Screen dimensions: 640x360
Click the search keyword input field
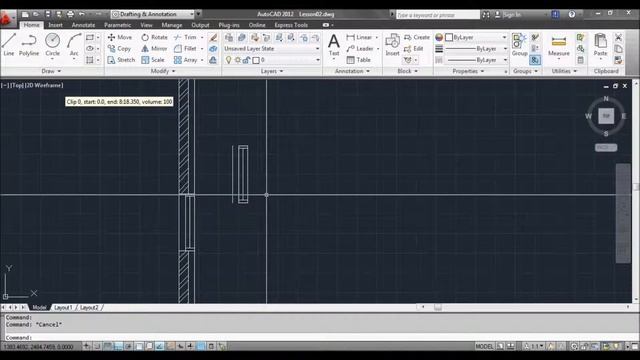438,15
